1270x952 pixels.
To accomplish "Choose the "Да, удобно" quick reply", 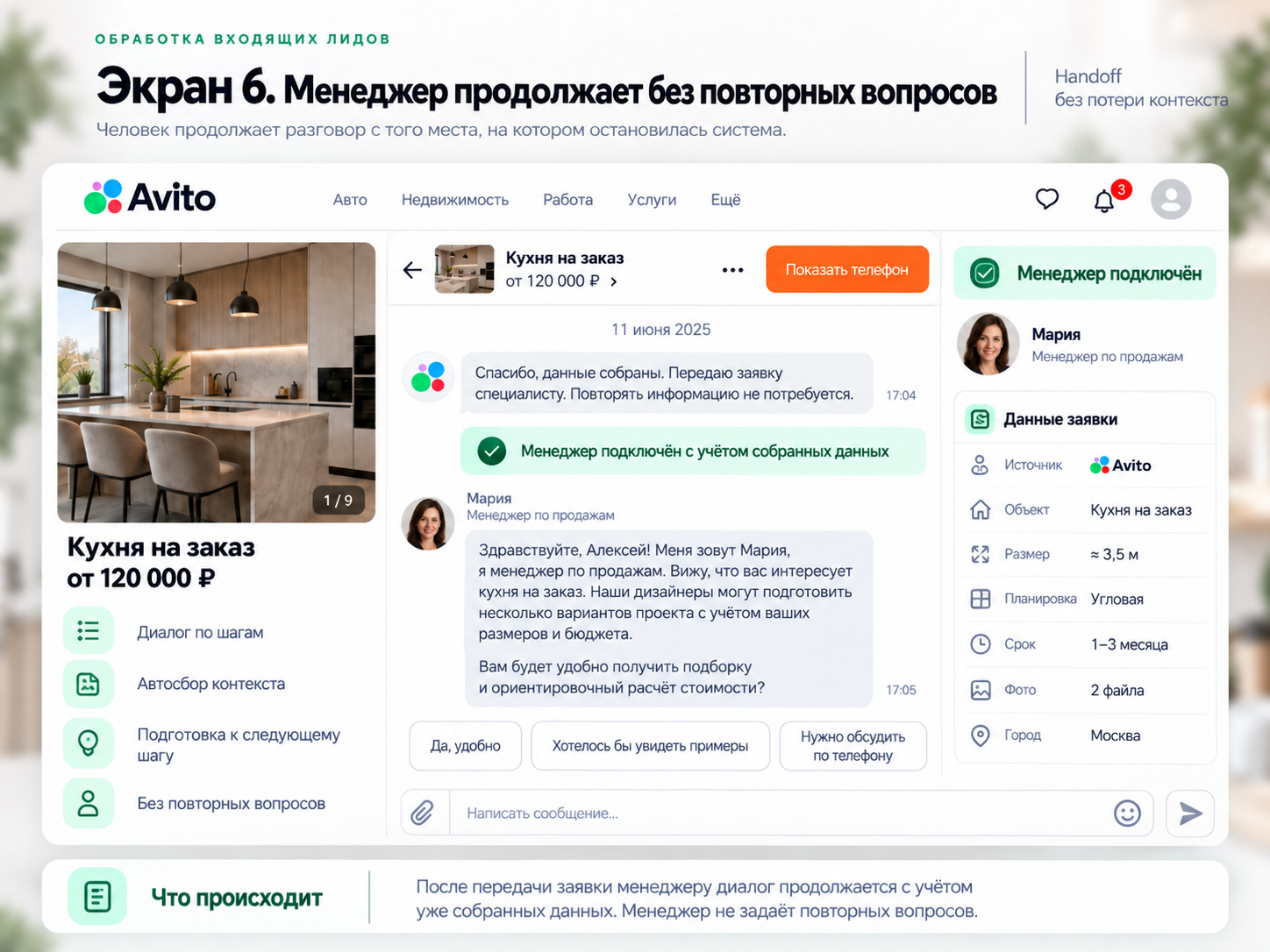I will (466, 746).
